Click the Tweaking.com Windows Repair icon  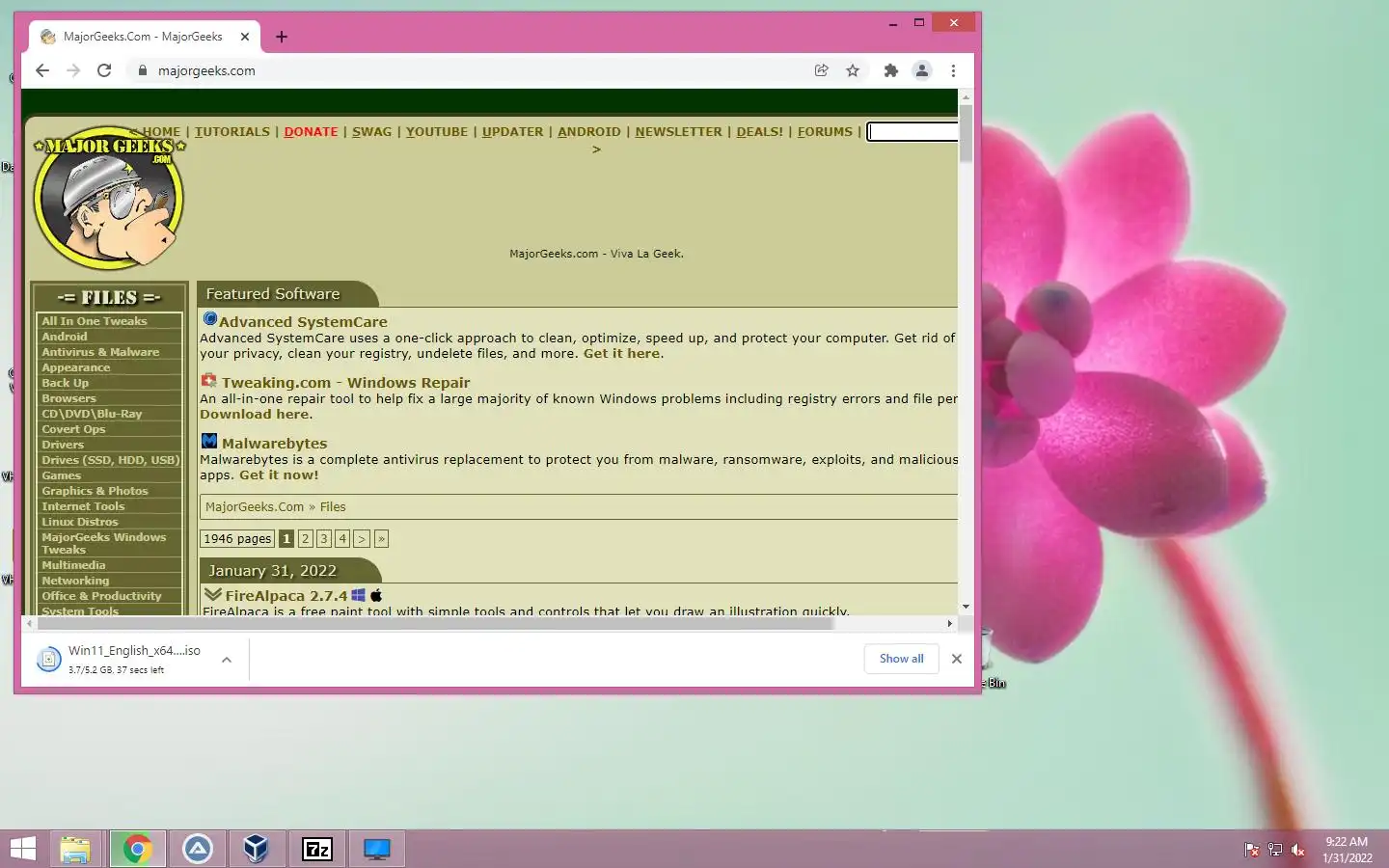(x=208, y=380)
